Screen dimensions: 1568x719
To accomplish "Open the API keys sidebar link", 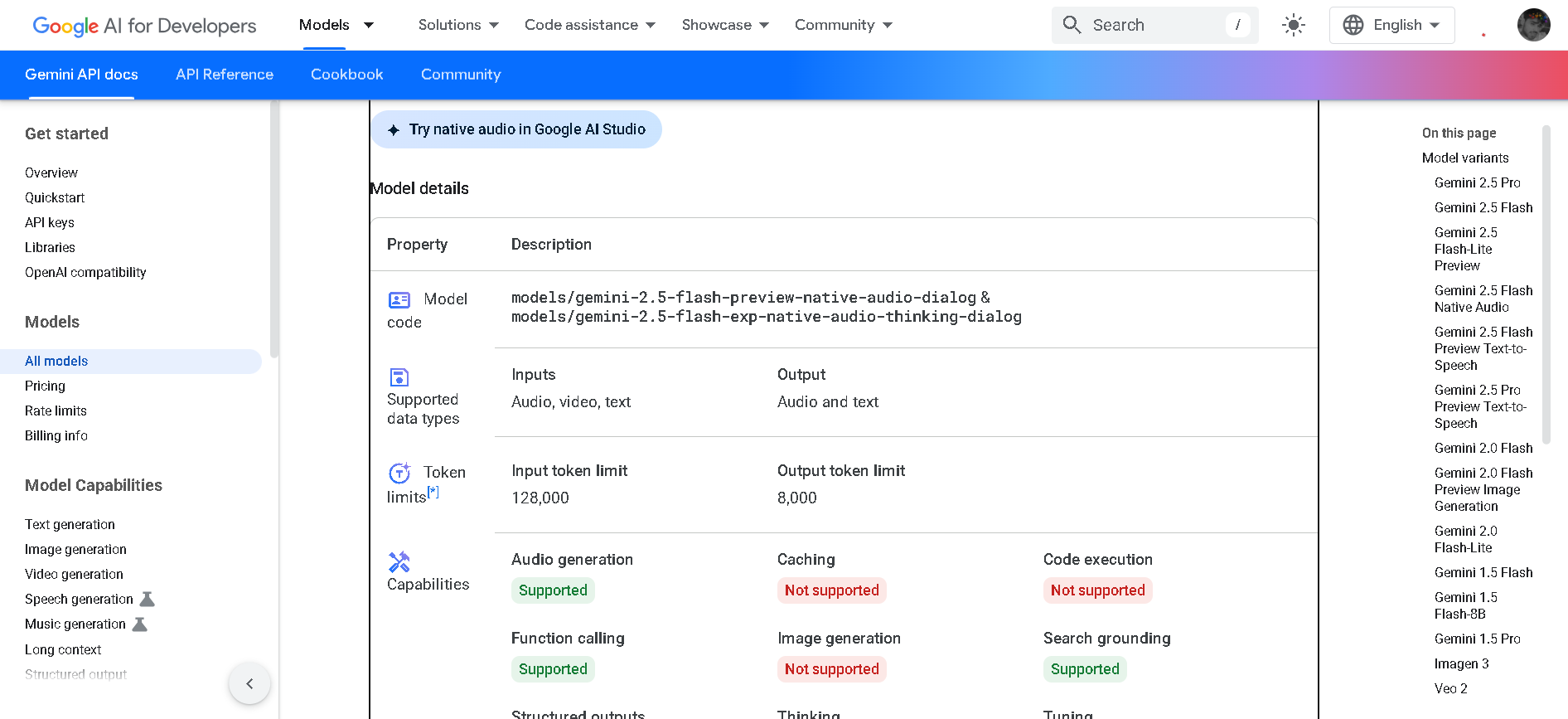I will pos(50,222).
